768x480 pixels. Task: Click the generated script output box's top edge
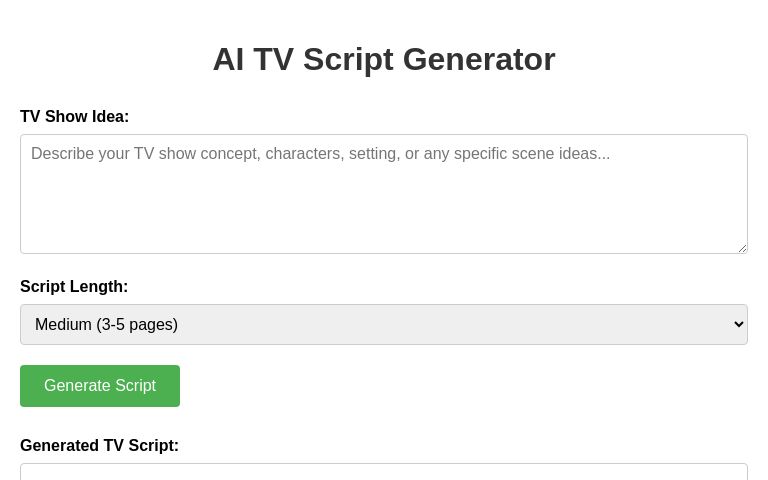384,465
